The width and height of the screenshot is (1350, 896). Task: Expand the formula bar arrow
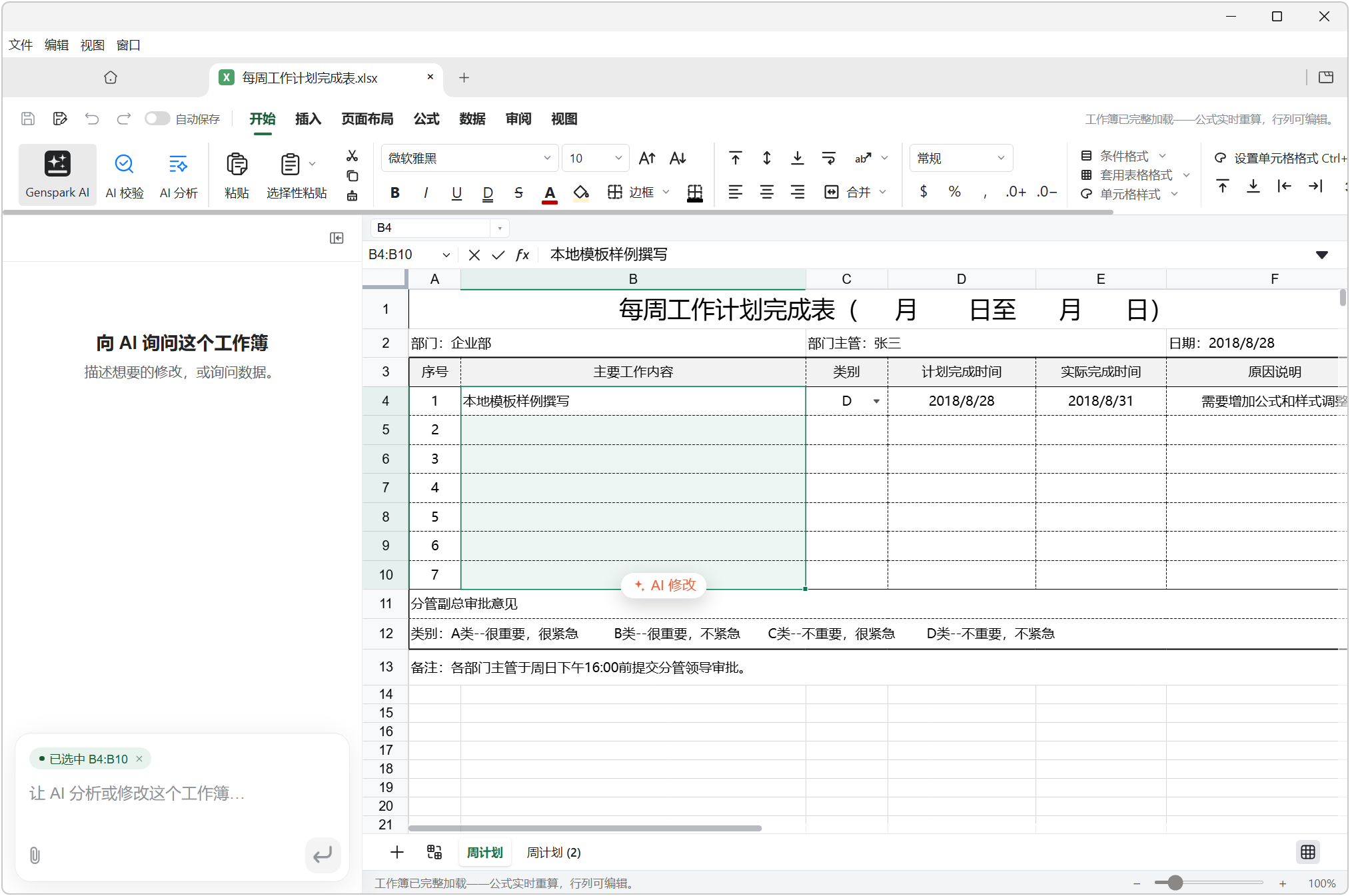(1322, 254)
